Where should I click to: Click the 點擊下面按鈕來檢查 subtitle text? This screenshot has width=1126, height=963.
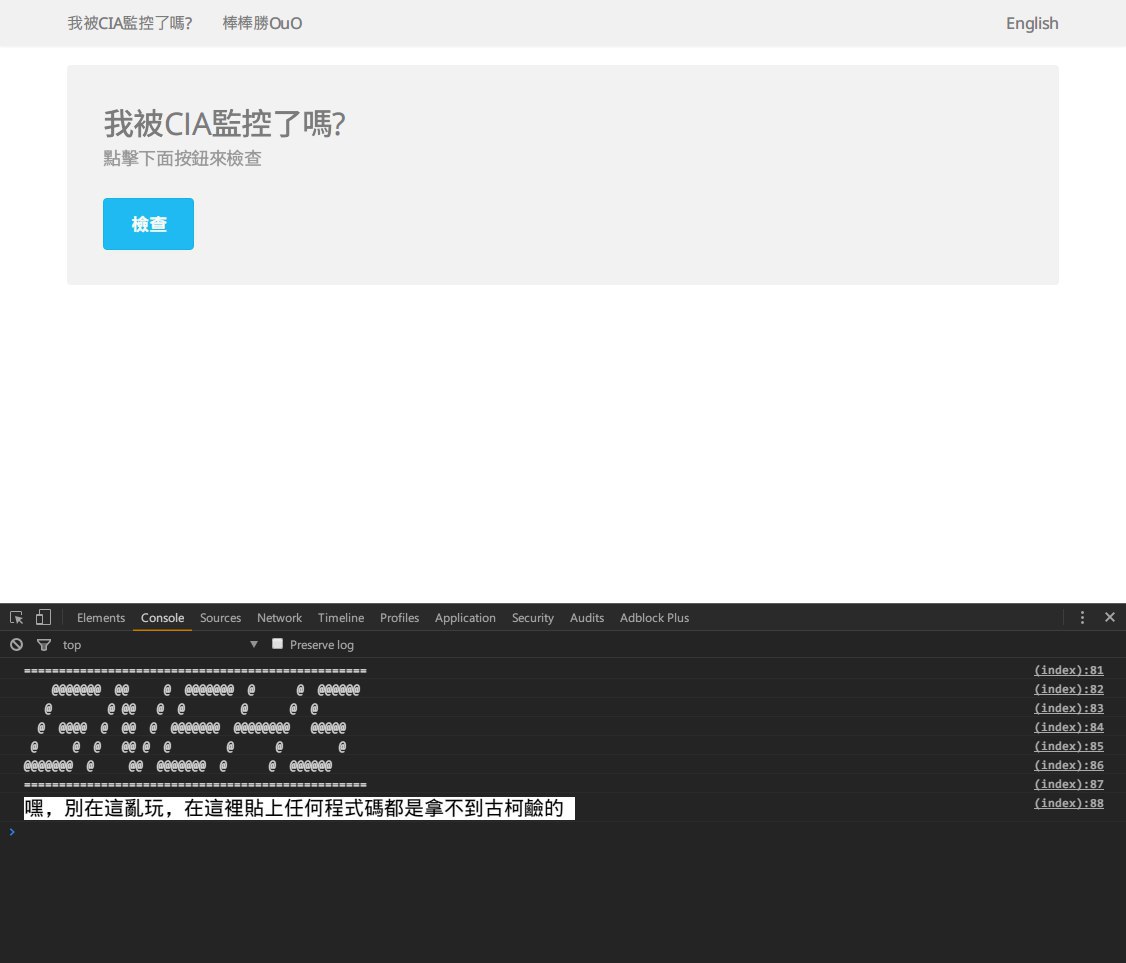[x=182, y=159]
